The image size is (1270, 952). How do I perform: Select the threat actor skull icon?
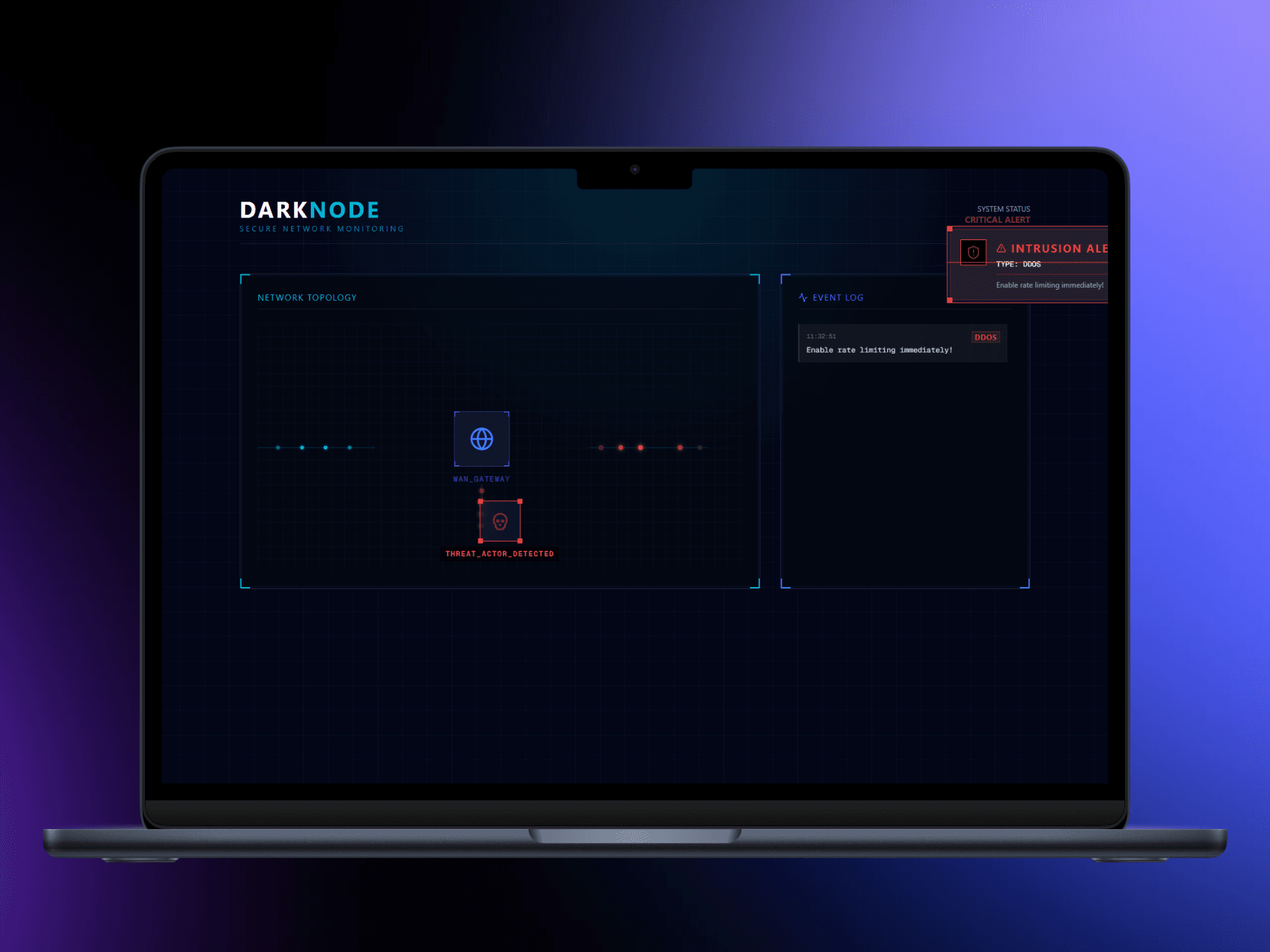[x=500, y=522]
